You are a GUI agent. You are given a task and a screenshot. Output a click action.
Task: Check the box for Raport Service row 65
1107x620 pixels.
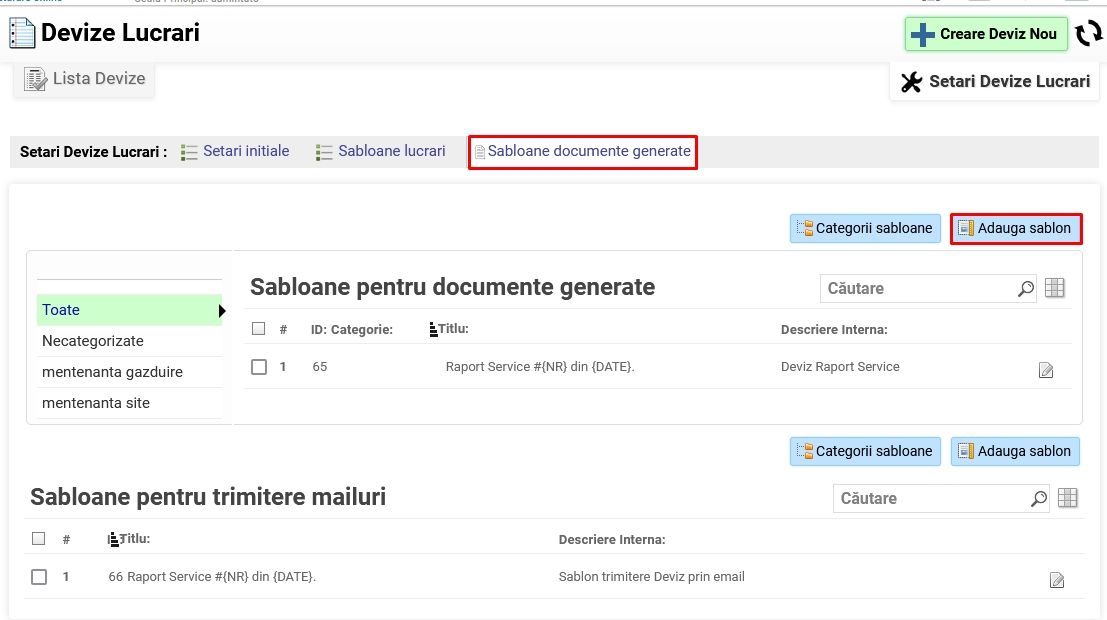[x=259, y=367]
